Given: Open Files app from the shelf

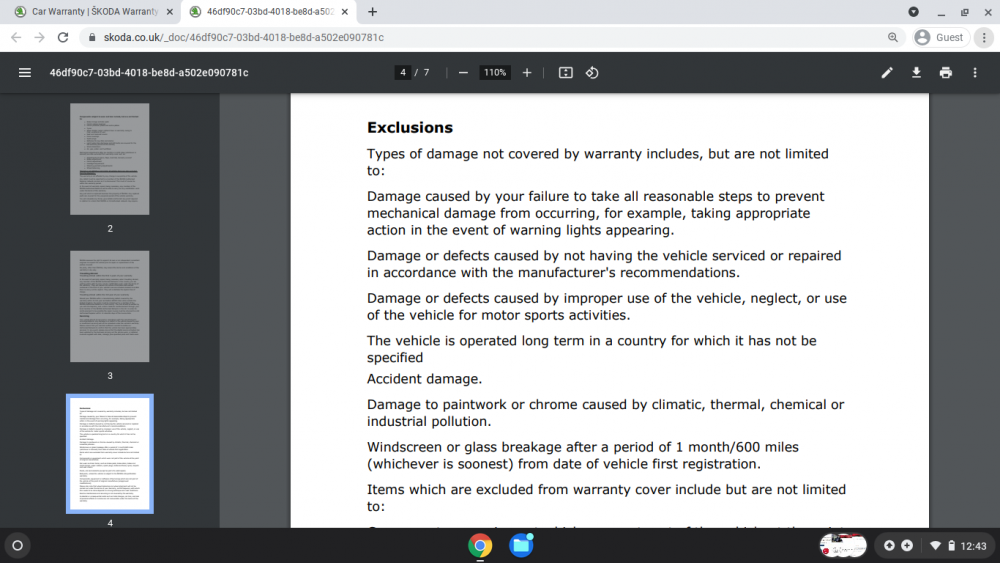Looking at the screenshot, I should [x=521, y=546].
